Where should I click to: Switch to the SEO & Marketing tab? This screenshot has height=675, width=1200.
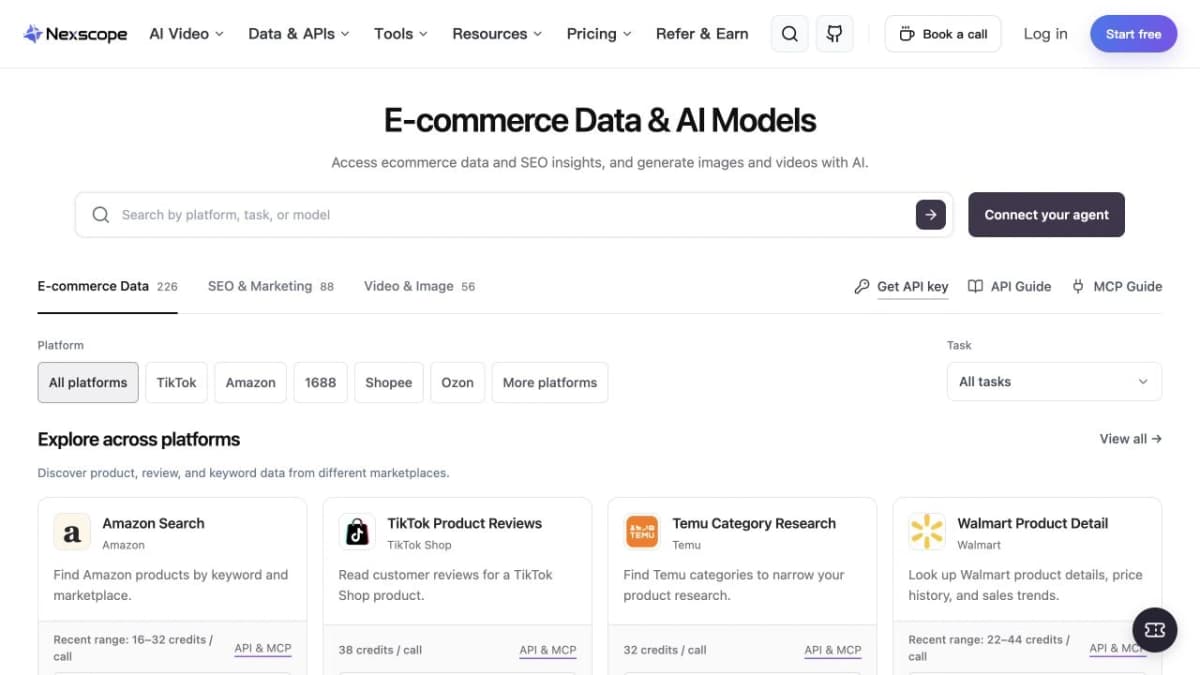tap(271, 286)
